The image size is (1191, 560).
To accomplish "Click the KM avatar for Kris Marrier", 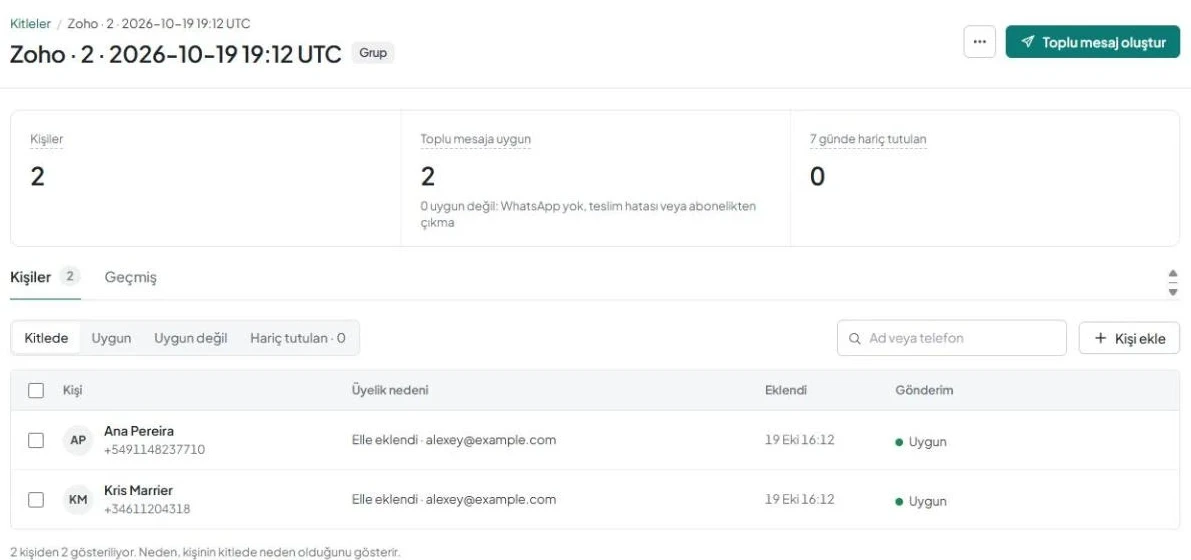I will 78,499.
